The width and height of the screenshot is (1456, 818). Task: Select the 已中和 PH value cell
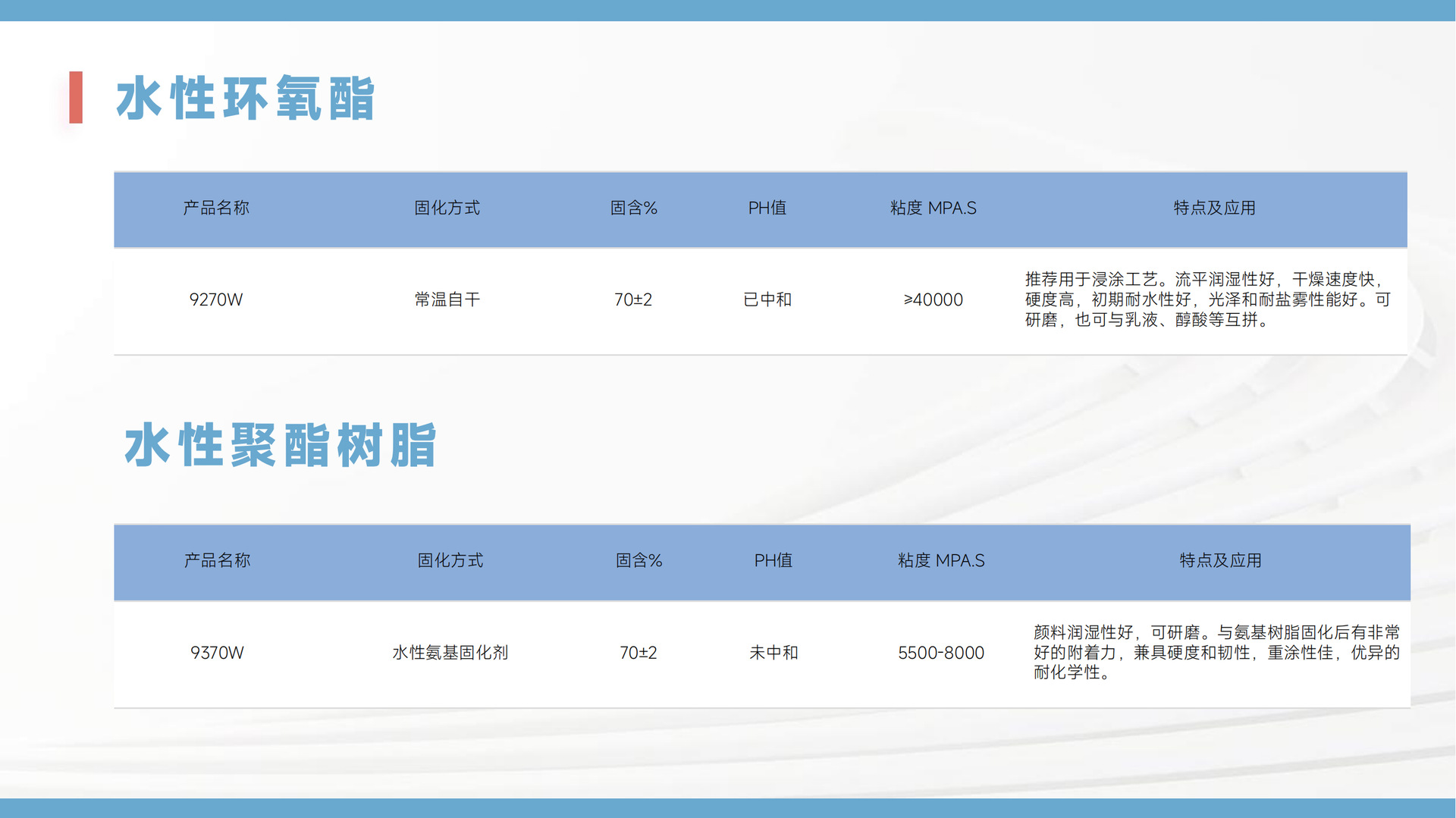pos(767,300)
